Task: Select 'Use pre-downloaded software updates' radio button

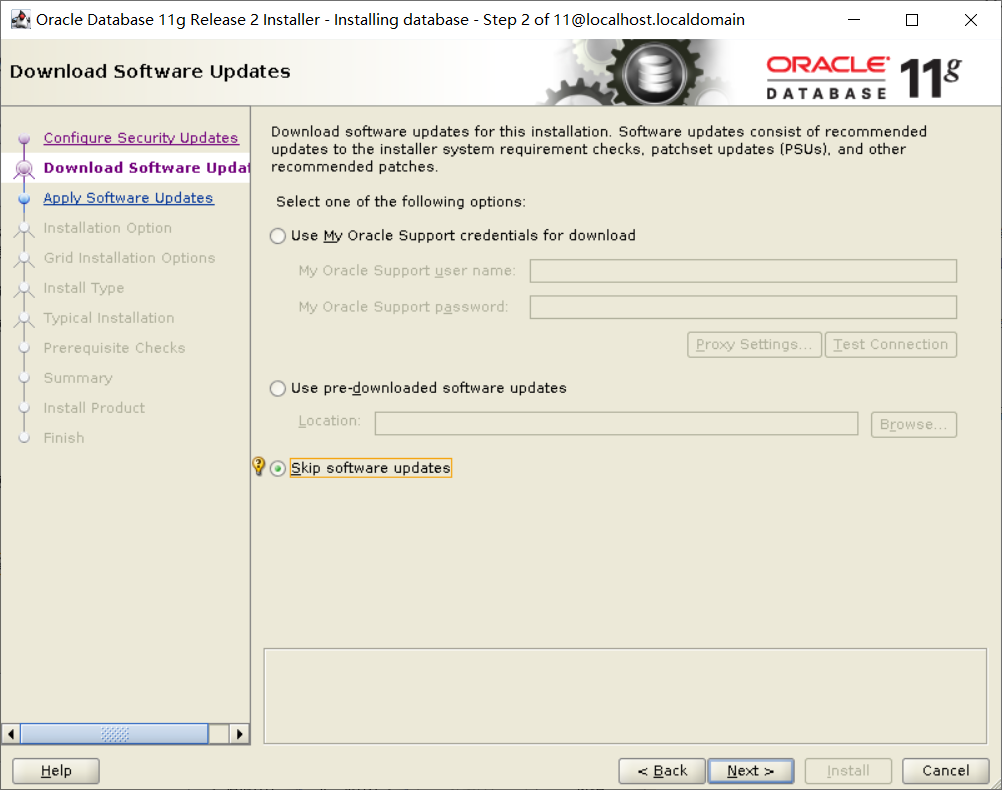Action: (x=277, y=389)
